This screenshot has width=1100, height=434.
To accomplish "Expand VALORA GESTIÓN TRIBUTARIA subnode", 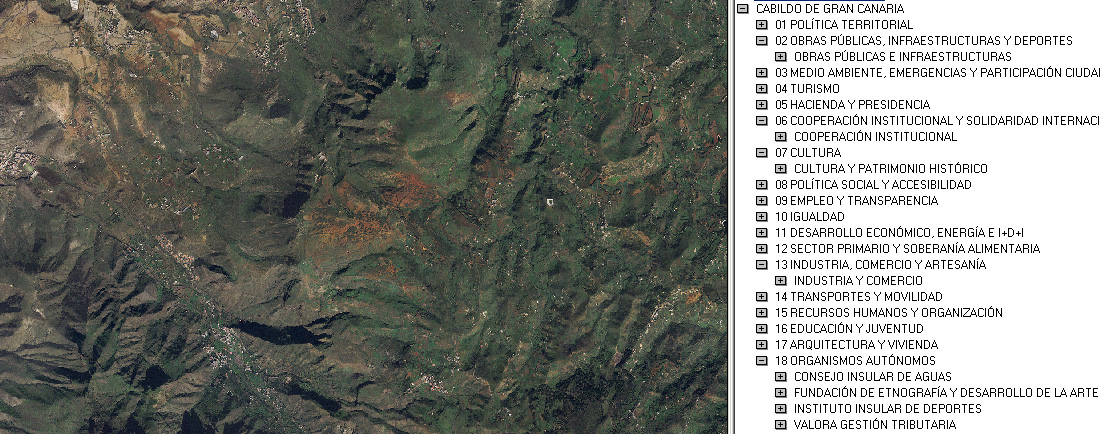I will point(781,425).
